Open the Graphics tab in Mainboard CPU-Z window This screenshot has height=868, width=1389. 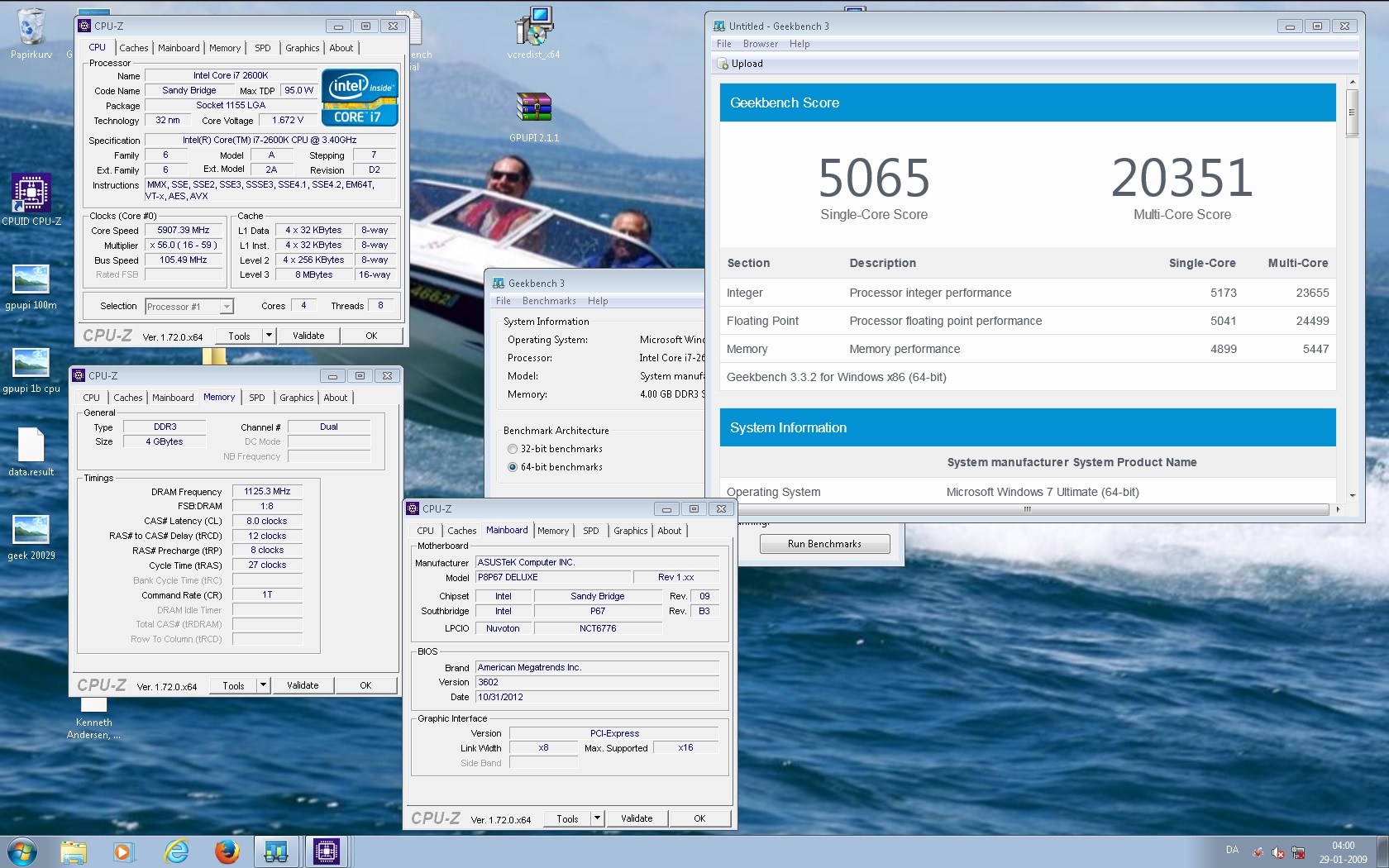point(630,531)
